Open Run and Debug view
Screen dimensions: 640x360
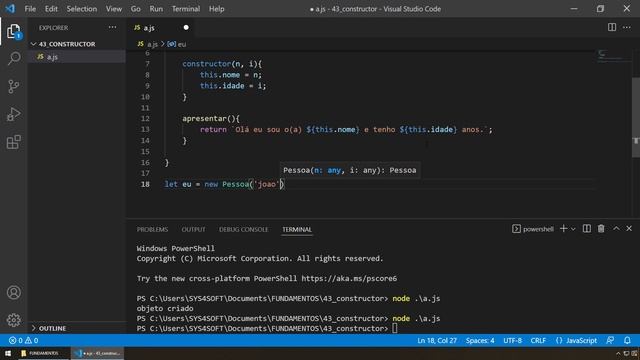point(13,114)
